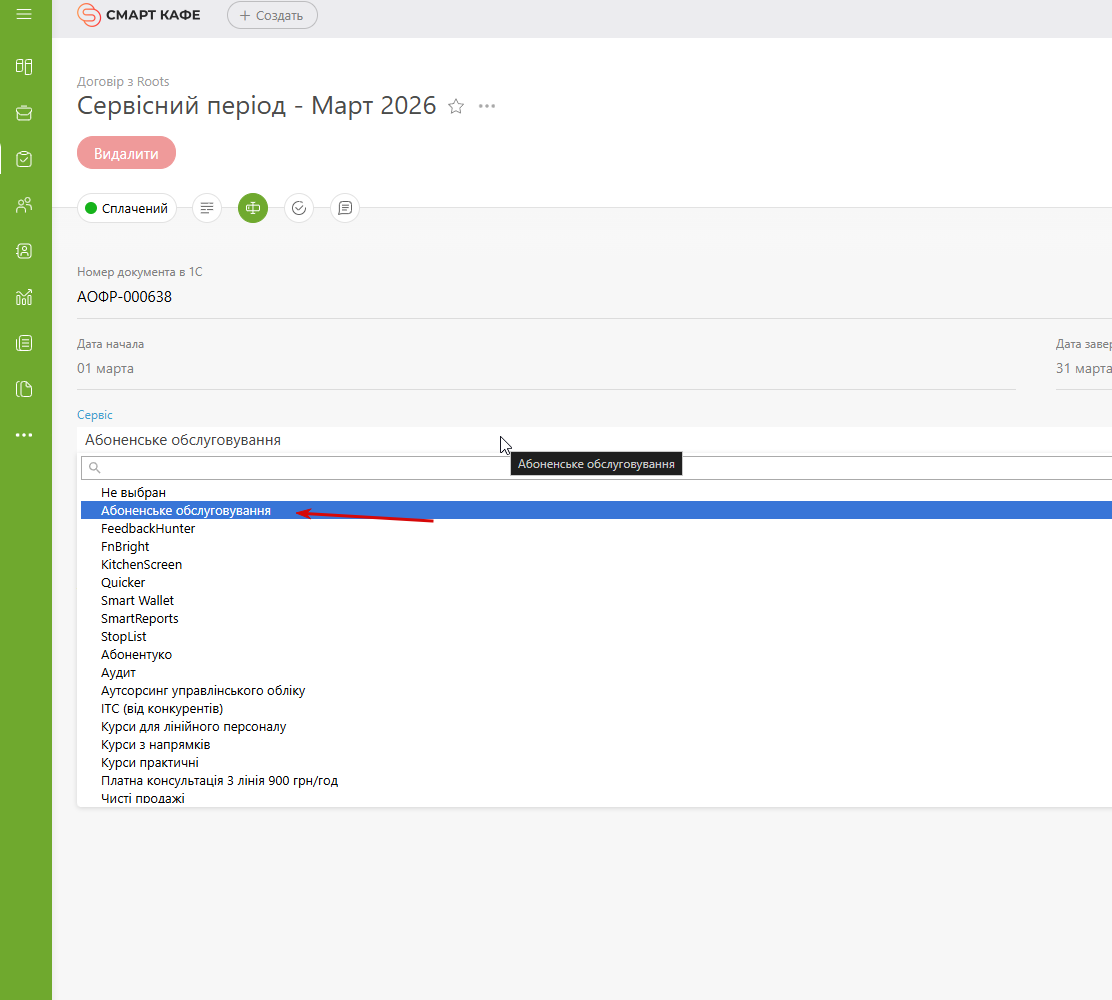The width and height of the screenshot is (1112, 1000).
Task: Focus the dropdown search input field
Action: coord(596,468)
